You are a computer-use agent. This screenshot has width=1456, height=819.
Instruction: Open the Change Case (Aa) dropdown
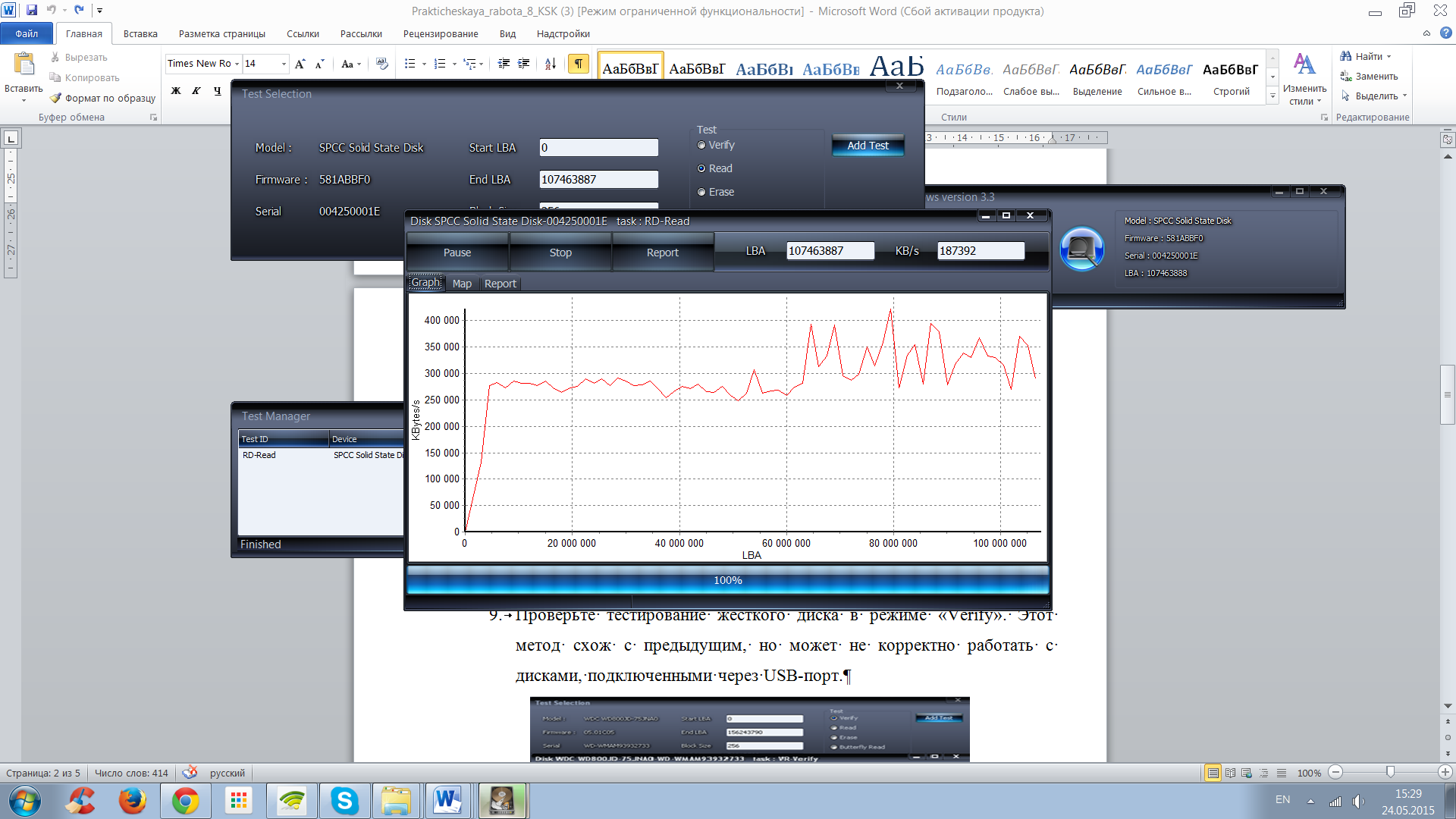click(x=351, y=64)
